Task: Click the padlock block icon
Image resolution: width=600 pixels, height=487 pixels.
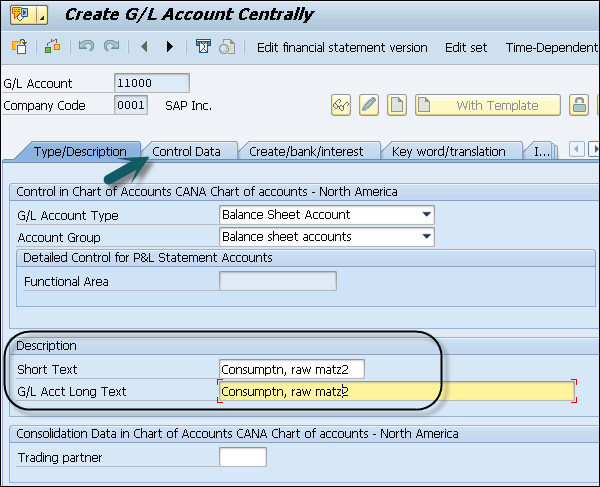Action: (579, 106)
